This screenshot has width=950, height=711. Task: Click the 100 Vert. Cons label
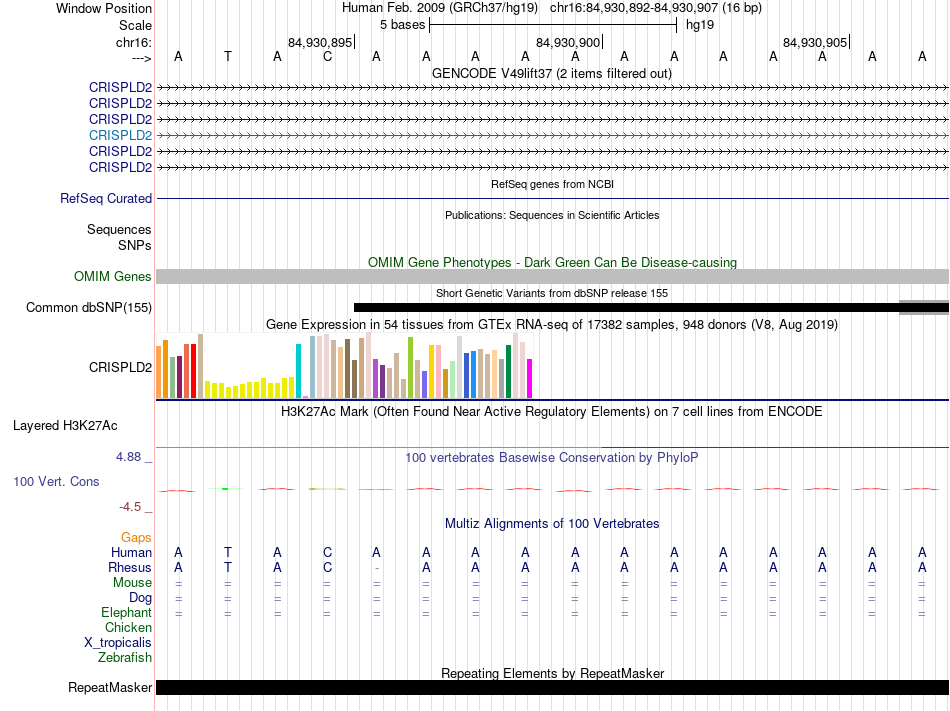(x=56, y=482)
